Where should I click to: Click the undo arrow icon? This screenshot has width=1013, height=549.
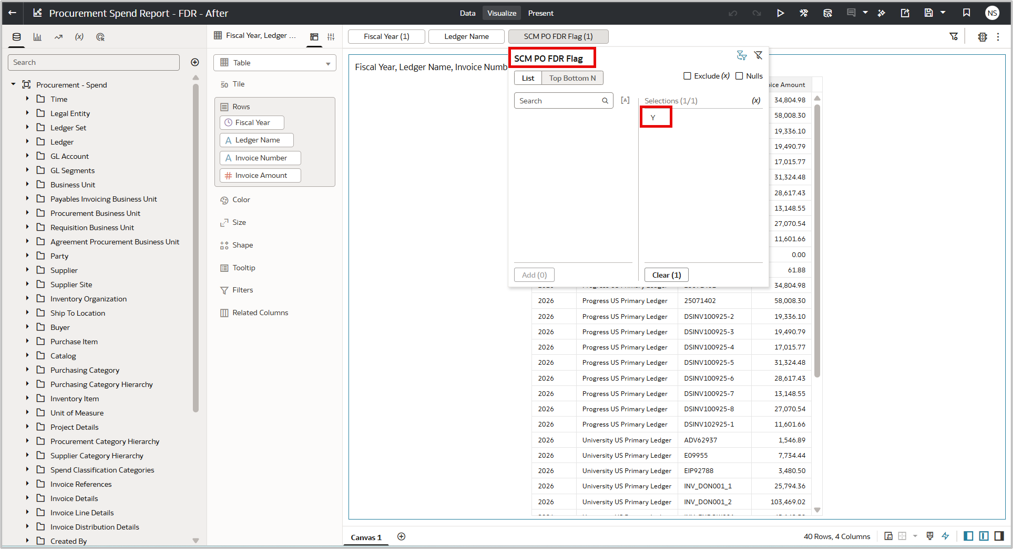(733, 13)
